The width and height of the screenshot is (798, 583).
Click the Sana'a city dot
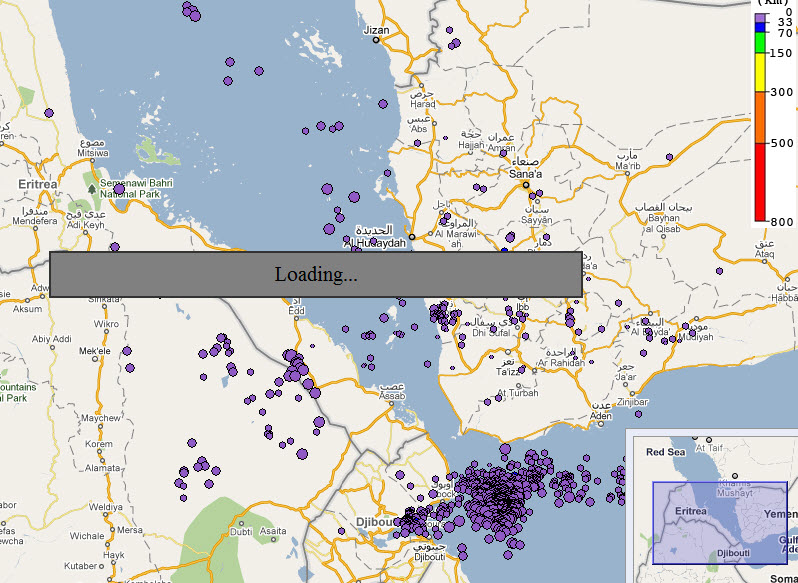tap(526, 185)
